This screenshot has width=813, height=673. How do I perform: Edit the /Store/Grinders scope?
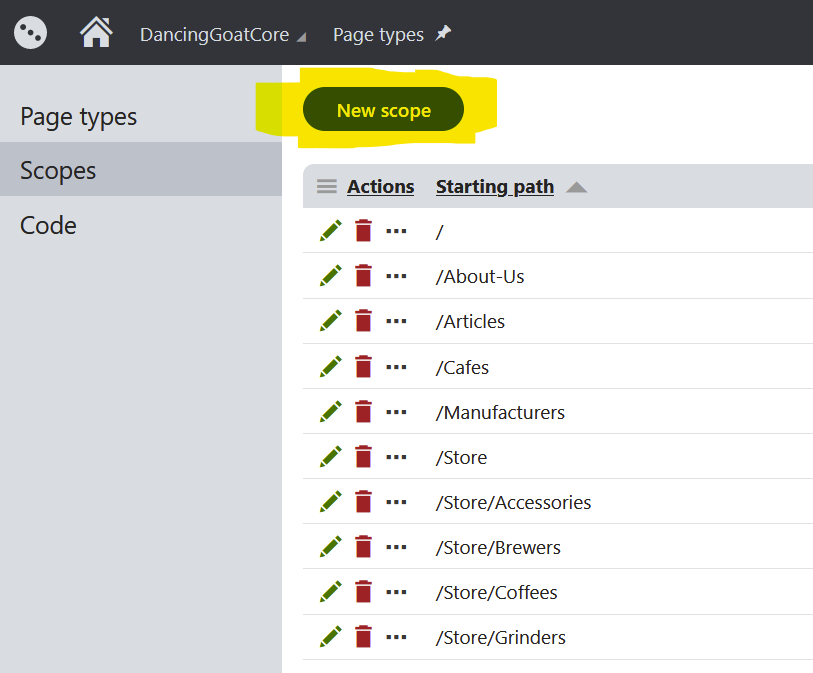(x=331, y=637)
